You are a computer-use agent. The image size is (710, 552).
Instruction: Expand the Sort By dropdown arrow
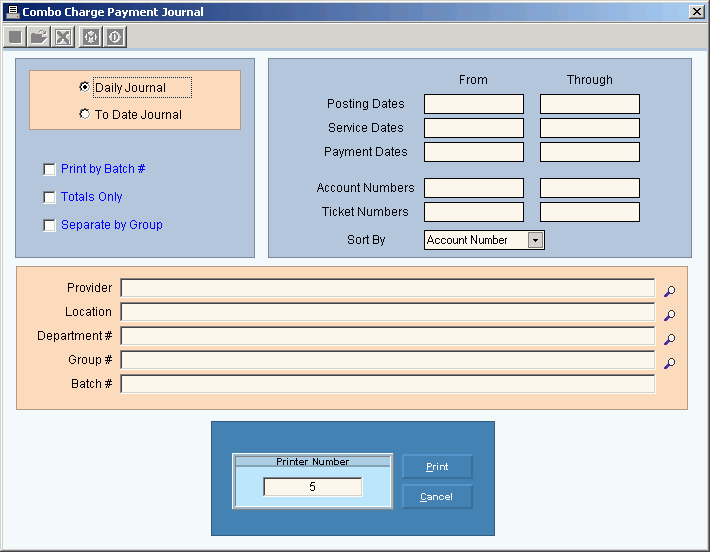(x=535, y=240)
